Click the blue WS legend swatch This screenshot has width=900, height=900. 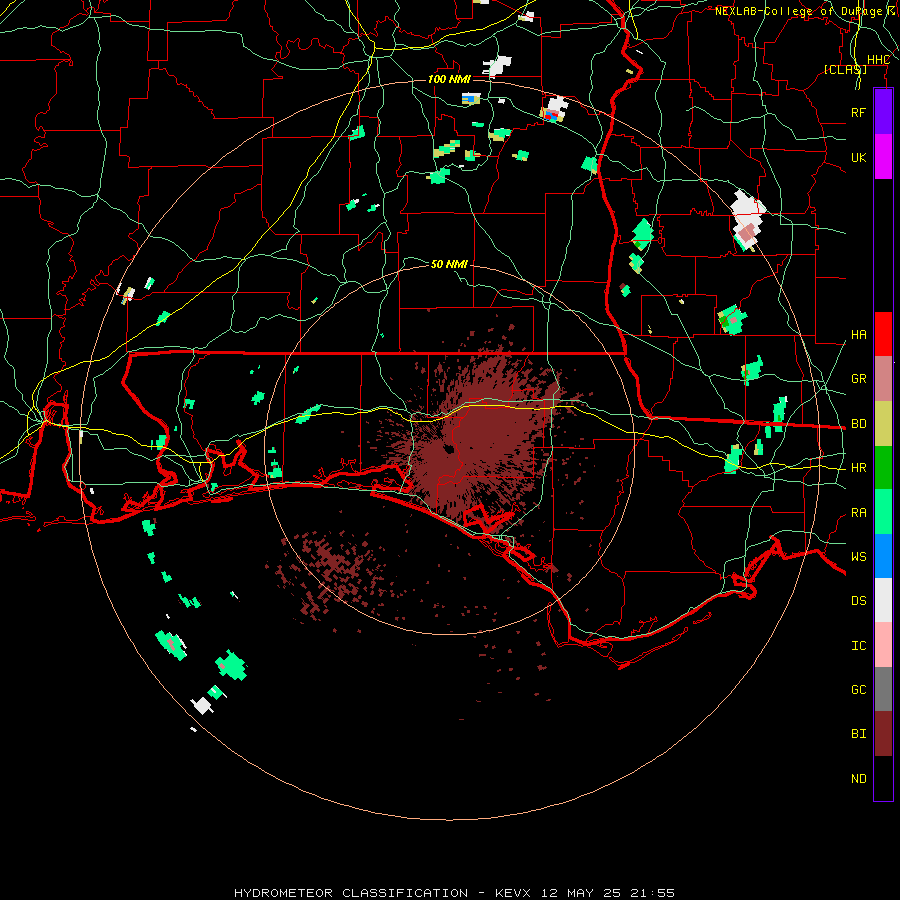(x=883, y=556)
